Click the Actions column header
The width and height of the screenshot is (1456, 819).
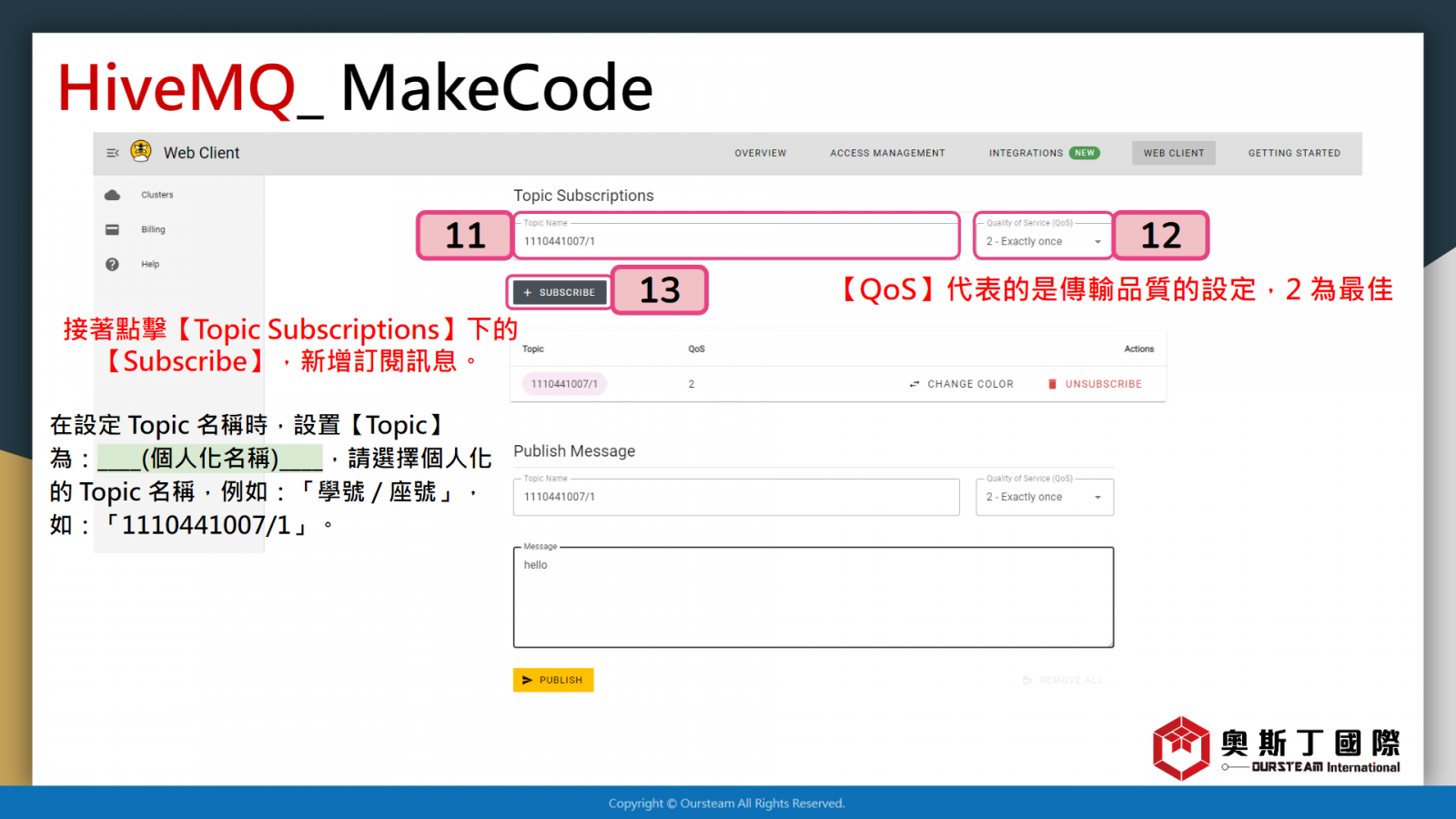(x=1138, y=349)
